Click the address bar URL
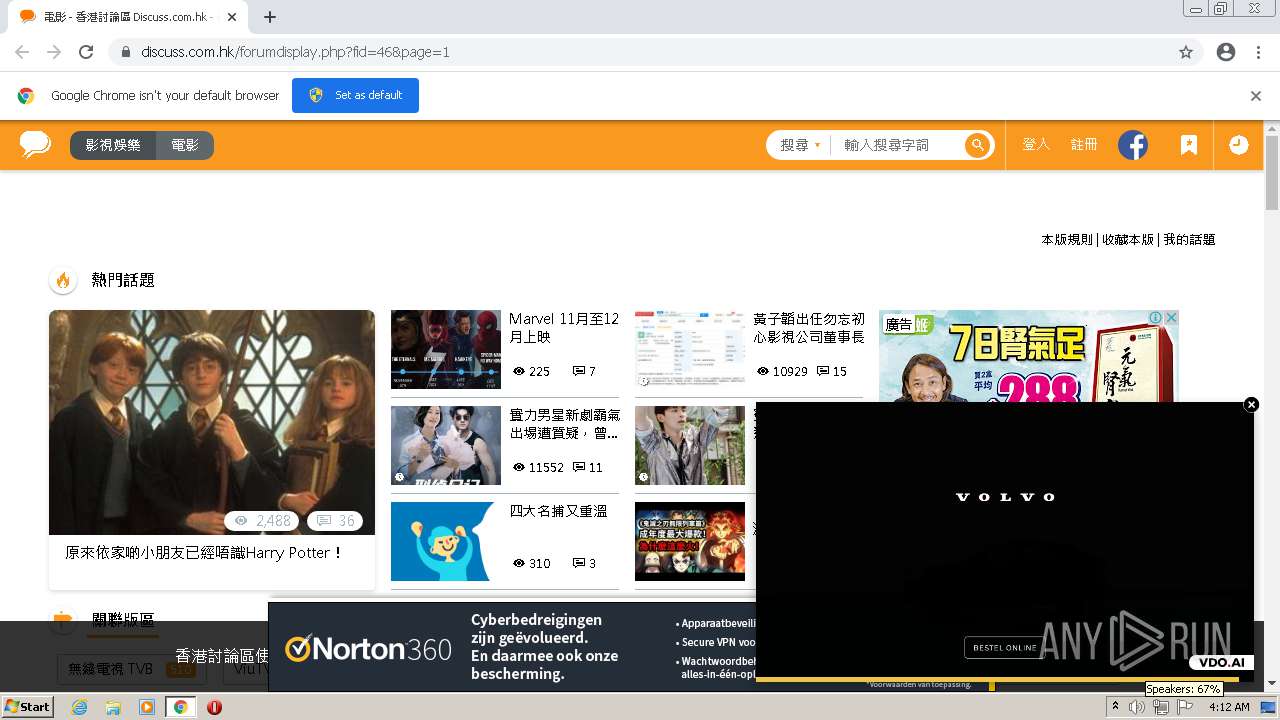This screenshot has width=1280, height=720. (x=295, y=52)
